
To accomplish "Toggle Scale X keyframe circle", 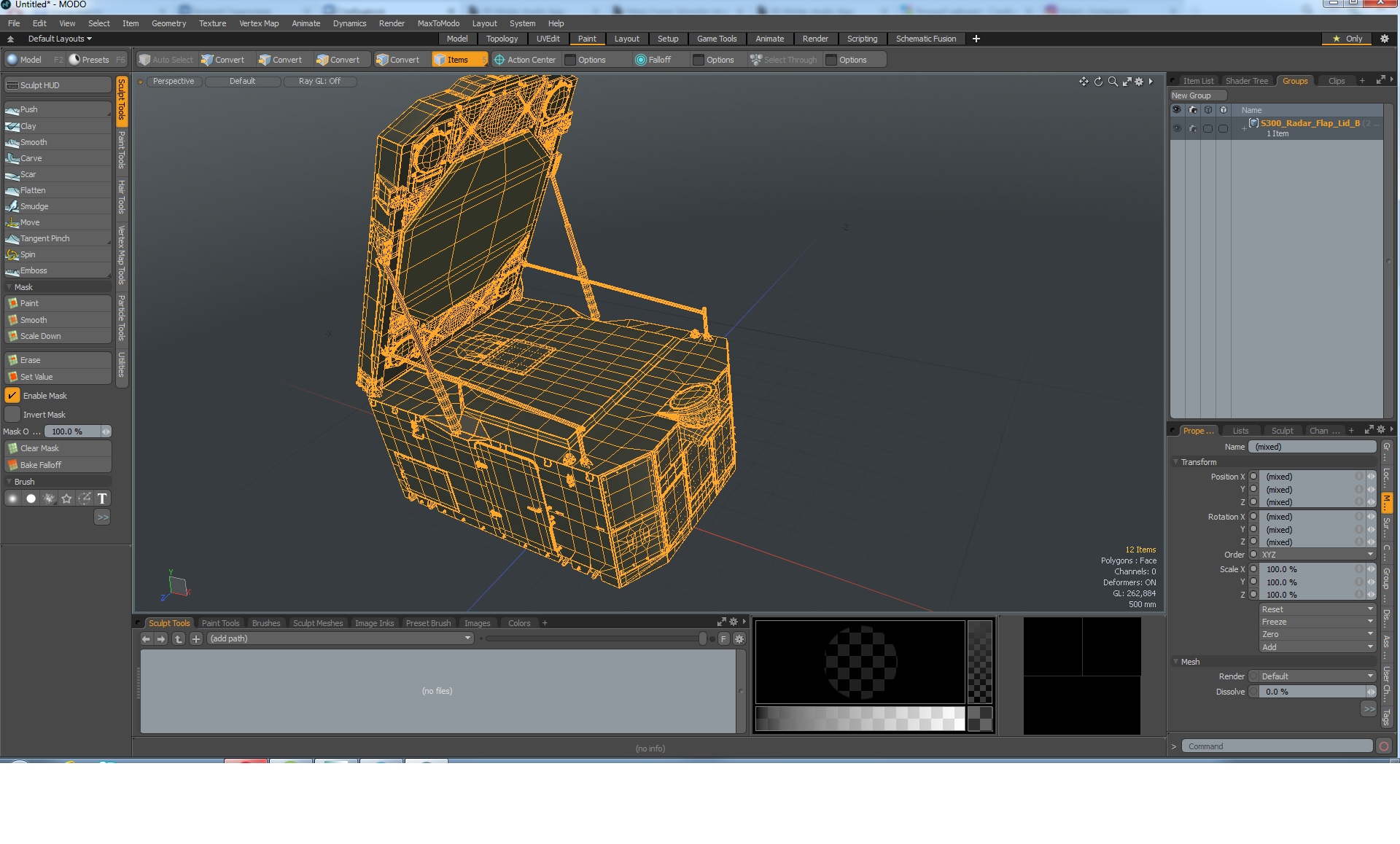I will click(1253, 569).
